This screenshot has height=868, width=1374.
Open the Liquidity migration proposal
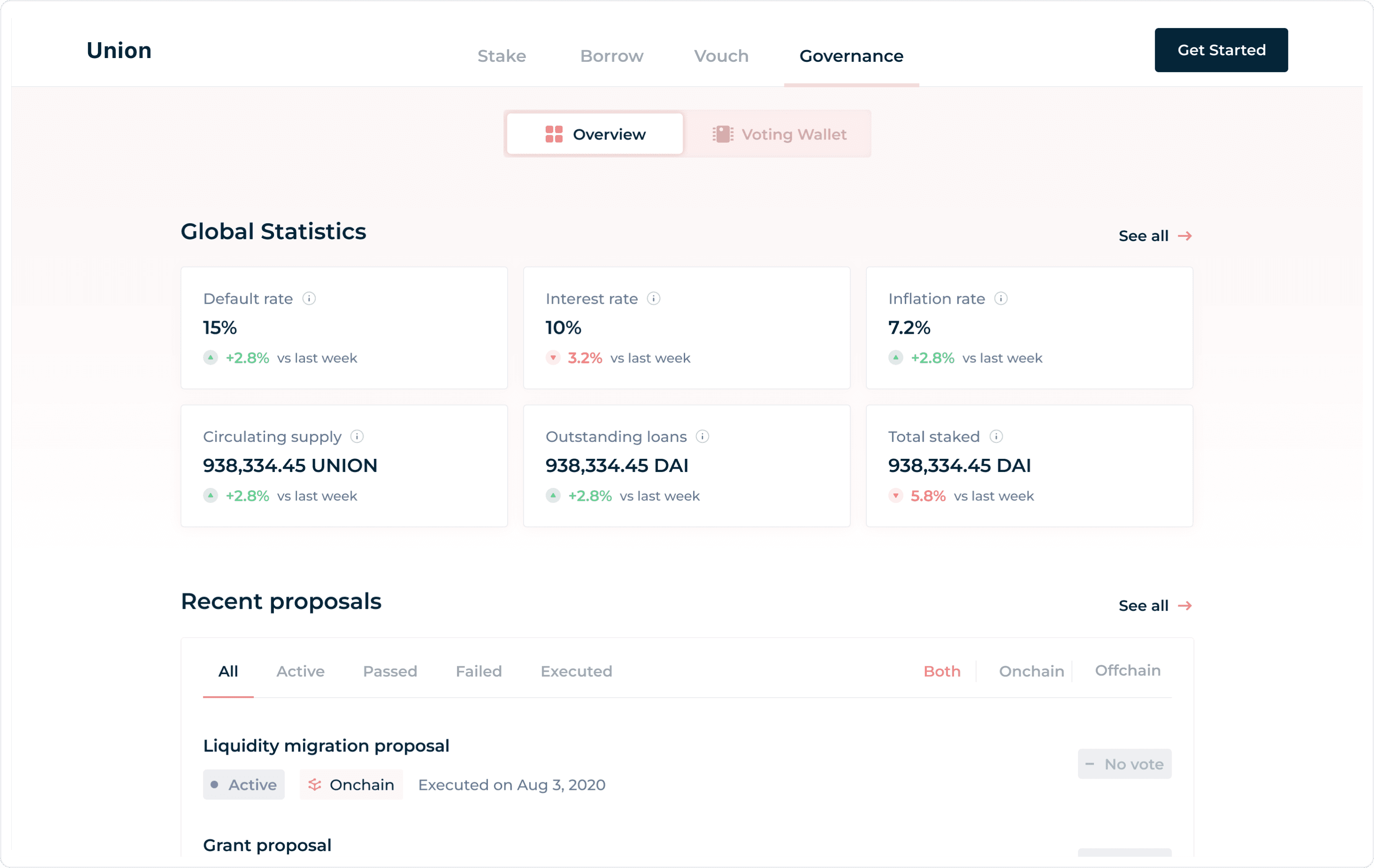326,745
